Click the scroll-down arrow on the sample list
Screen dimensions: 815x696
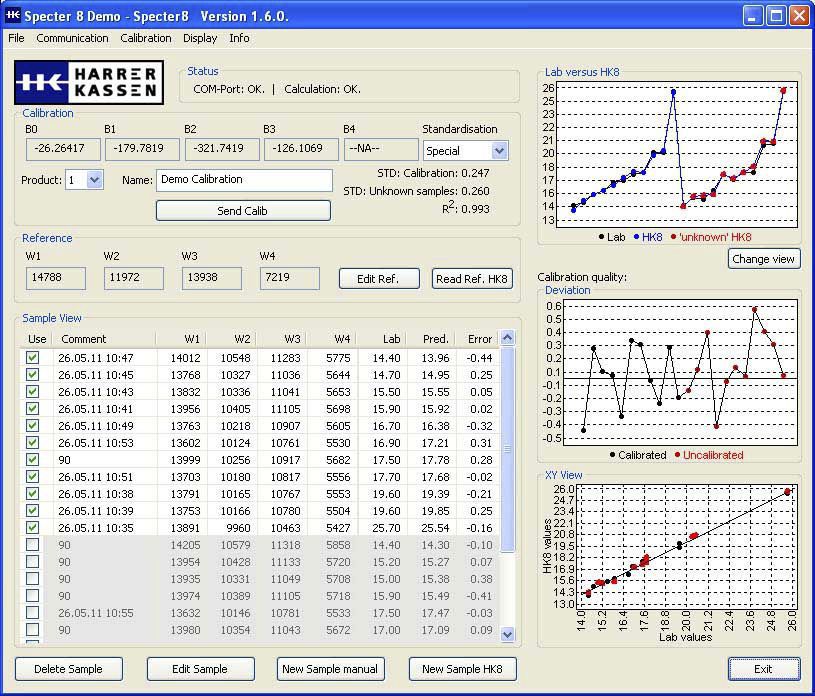point(508,636)
